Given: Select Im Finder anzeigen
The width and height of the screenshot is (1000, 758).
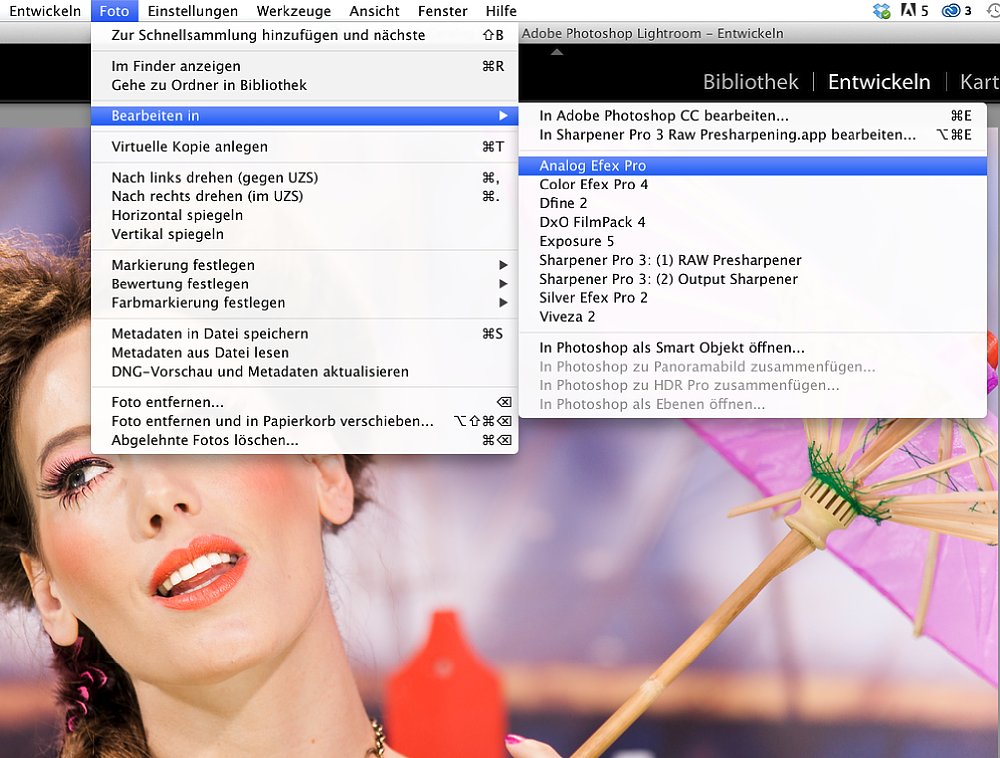Looking at the screenshot, I should (305, 66).
